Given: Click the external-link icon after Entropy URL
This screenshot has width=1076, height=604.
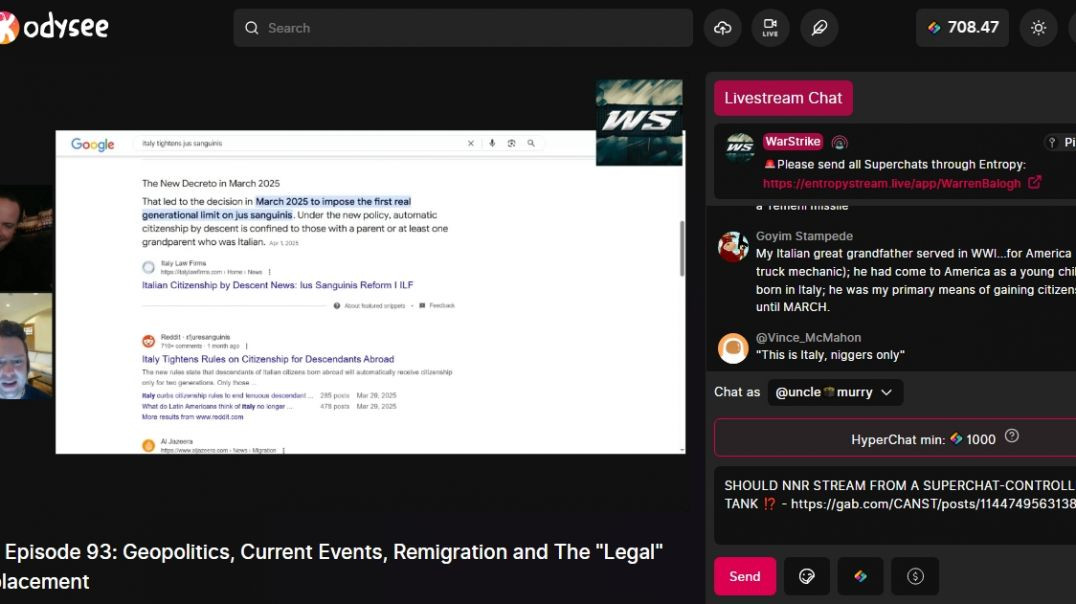Looking at the screenshot, I should 1034,183.
